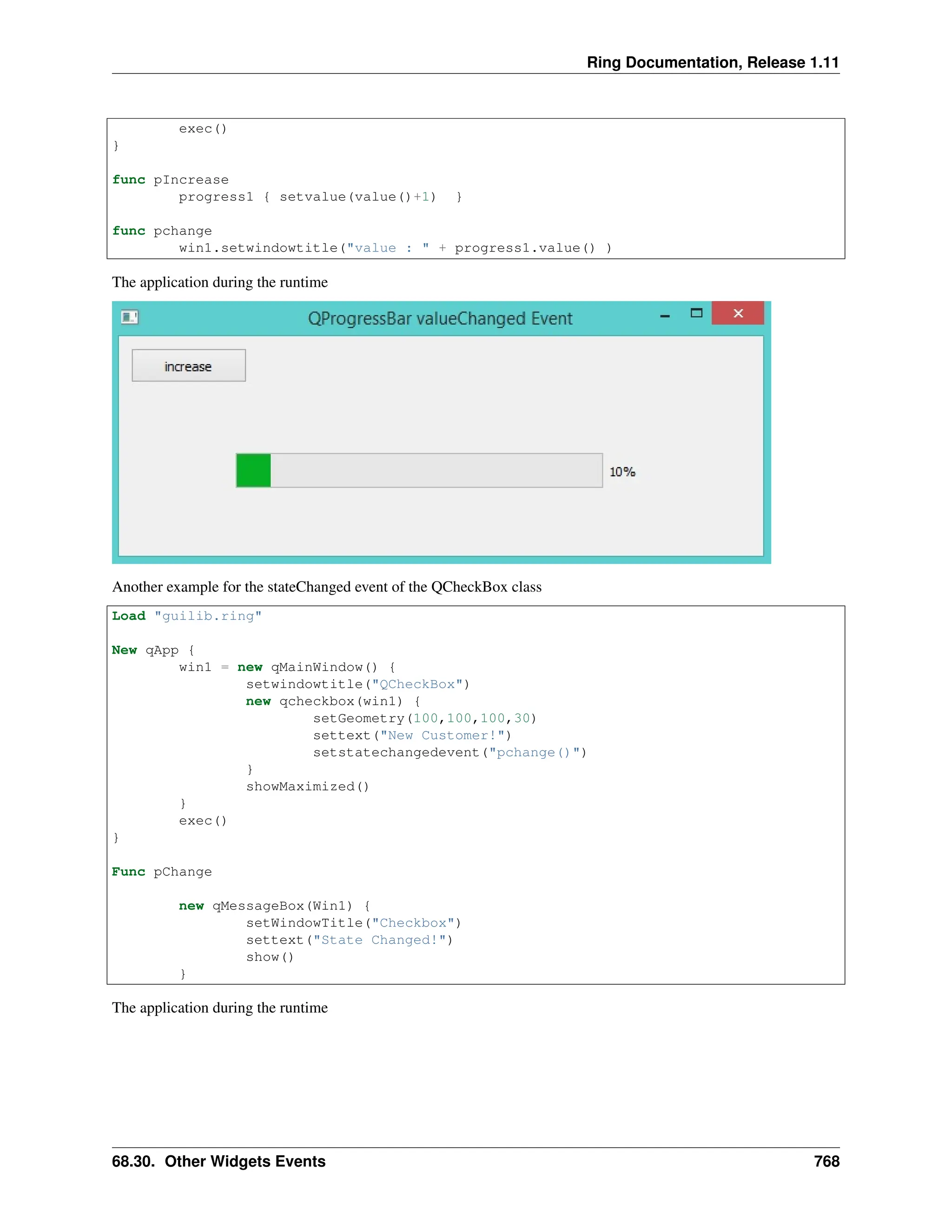Click the setstatechangedevent("pchange()") code line
This screenshot has width=952, height=1232.
pos(450,753)
